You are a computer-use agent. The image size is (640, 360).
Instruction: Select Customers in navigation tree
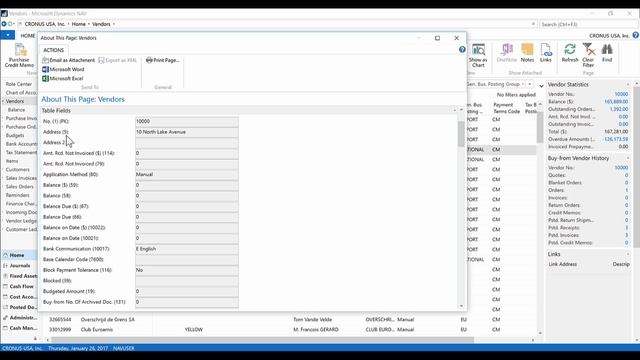pos(18,169)
